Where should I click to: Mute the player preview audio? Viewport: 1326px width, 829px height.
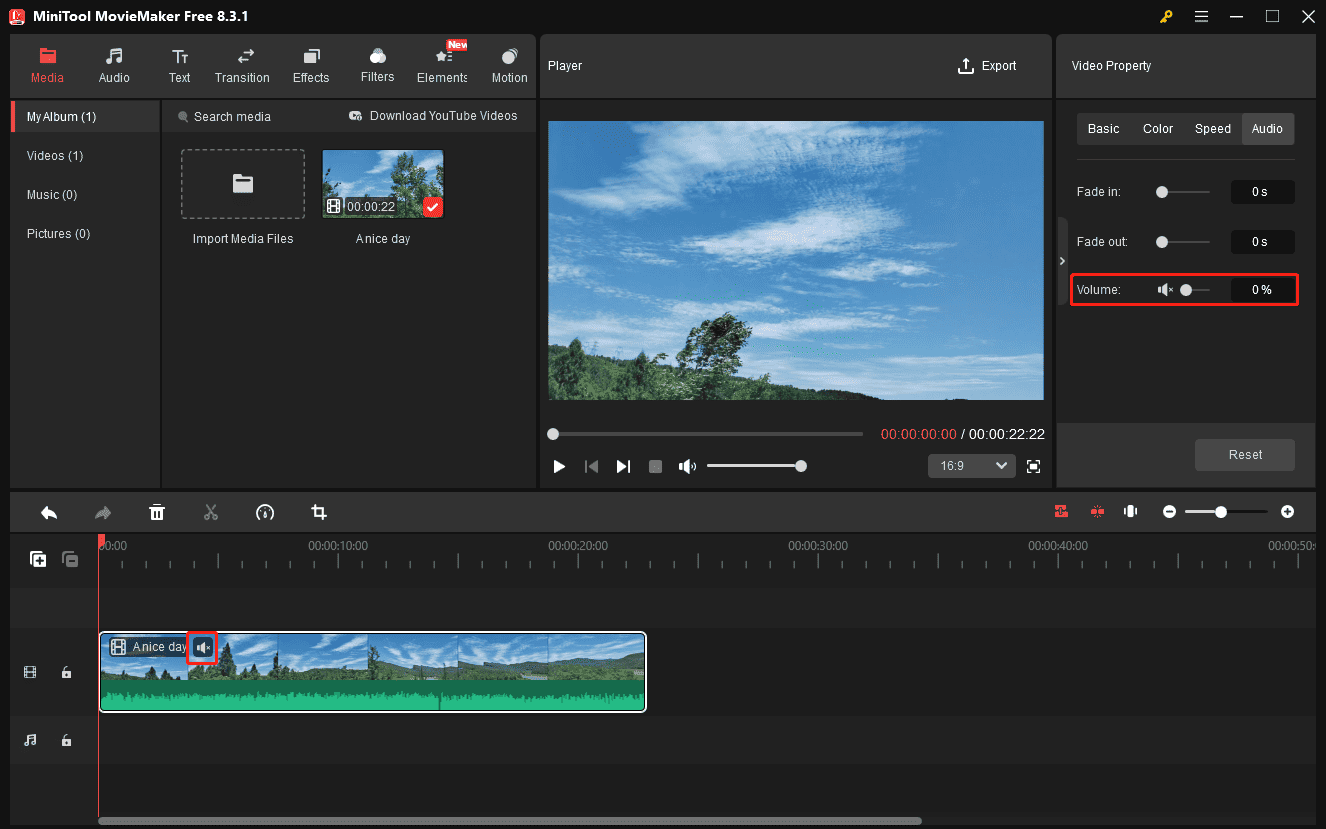click(688, 465)
